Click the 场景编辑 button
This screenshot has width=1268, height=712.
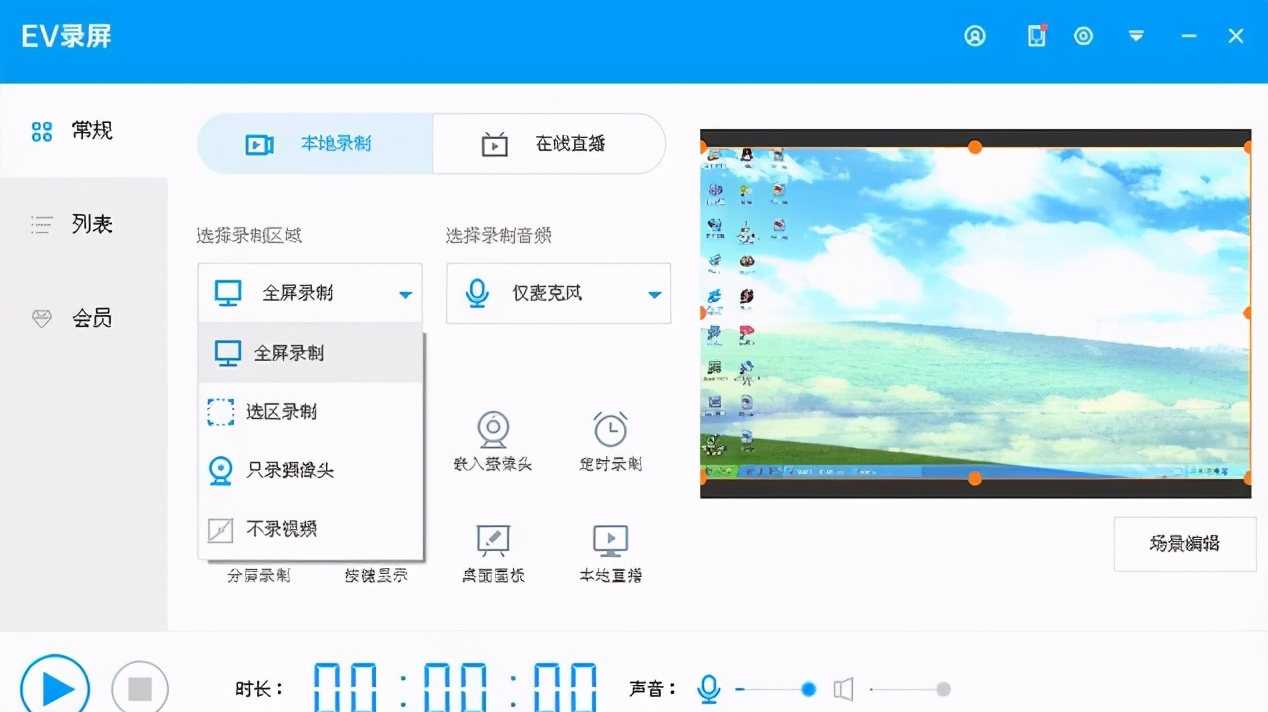[x=1184, y=543]
